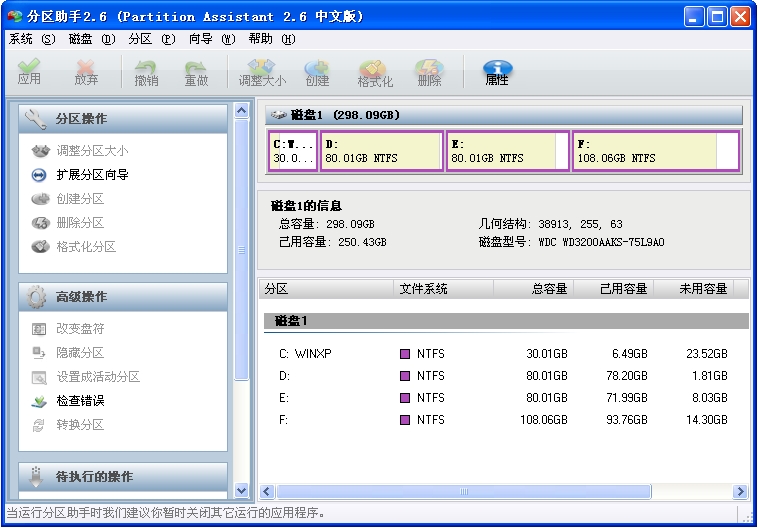
Task: Click the 格式化分区 sidebar icon
Action: click(41, 247)
